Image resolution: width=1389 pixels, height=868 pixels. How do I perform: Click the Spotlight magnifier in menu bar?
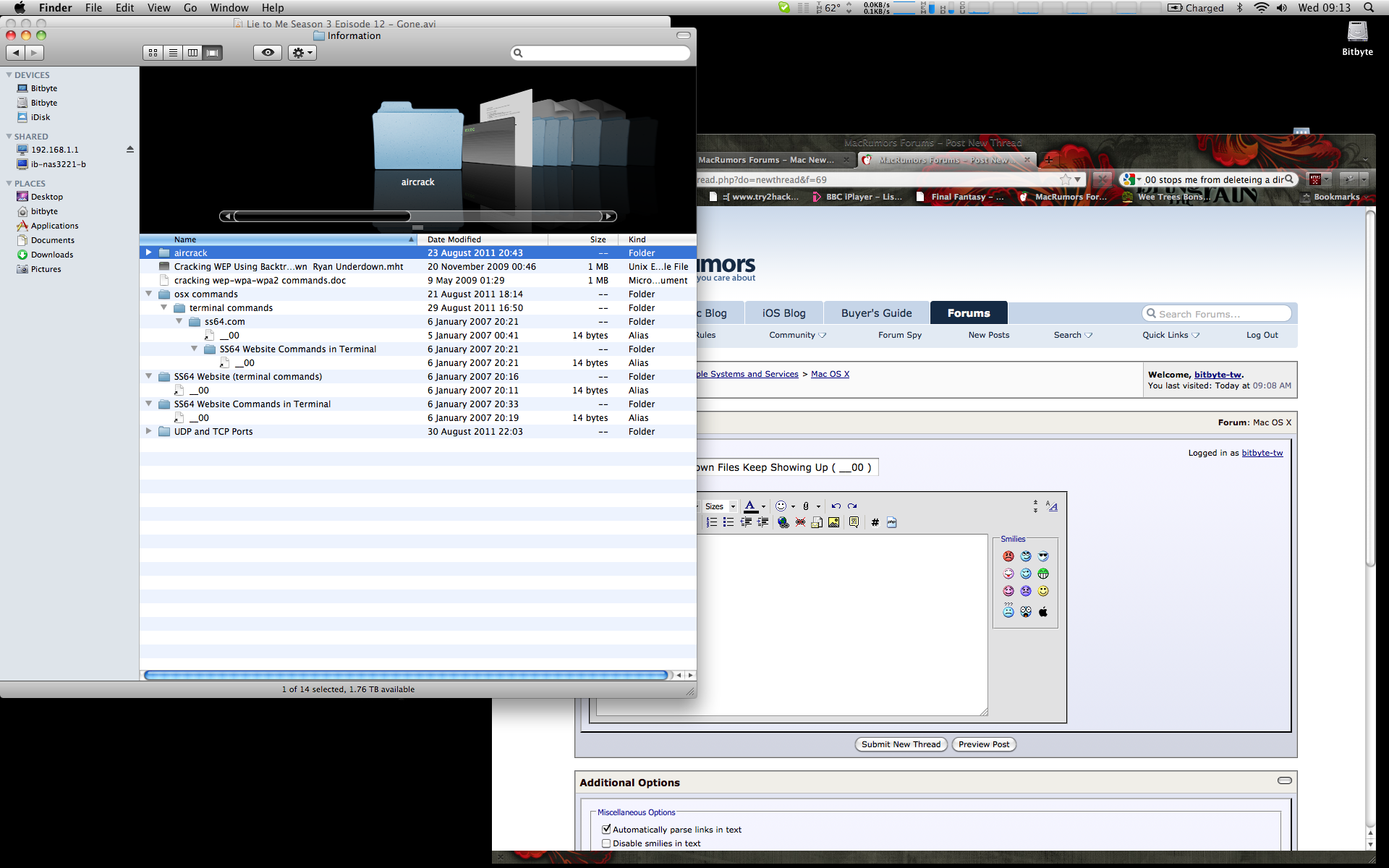pos(1369,8)
